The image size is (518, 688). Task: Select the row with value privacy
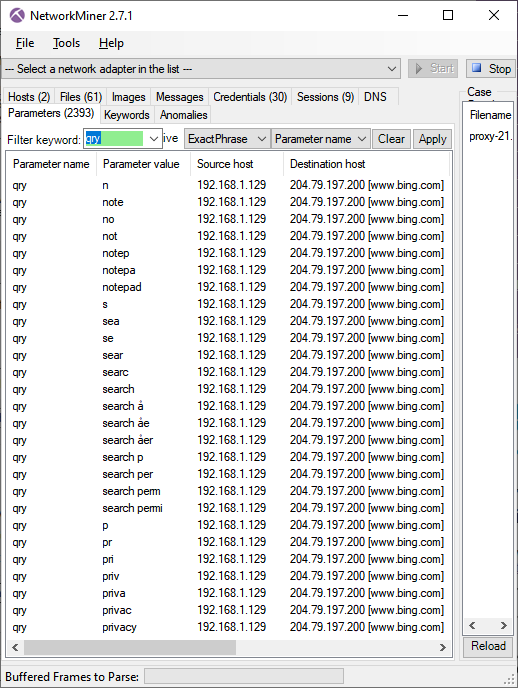(229, 627)
